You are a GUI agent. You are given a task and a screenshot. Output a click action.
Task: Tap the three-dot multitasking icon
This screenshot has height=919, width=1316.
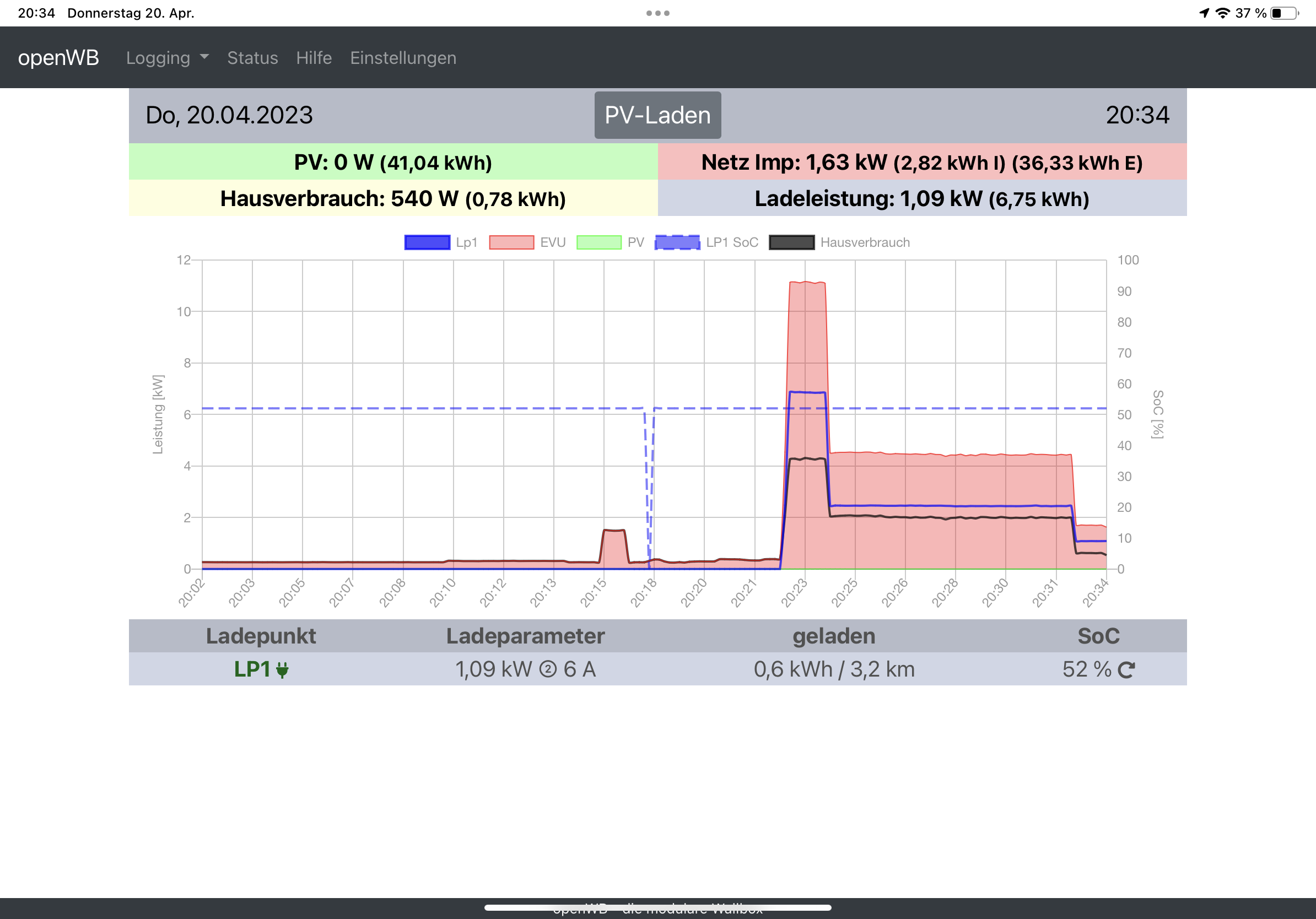pyautogui.click(x=657, y=13)
